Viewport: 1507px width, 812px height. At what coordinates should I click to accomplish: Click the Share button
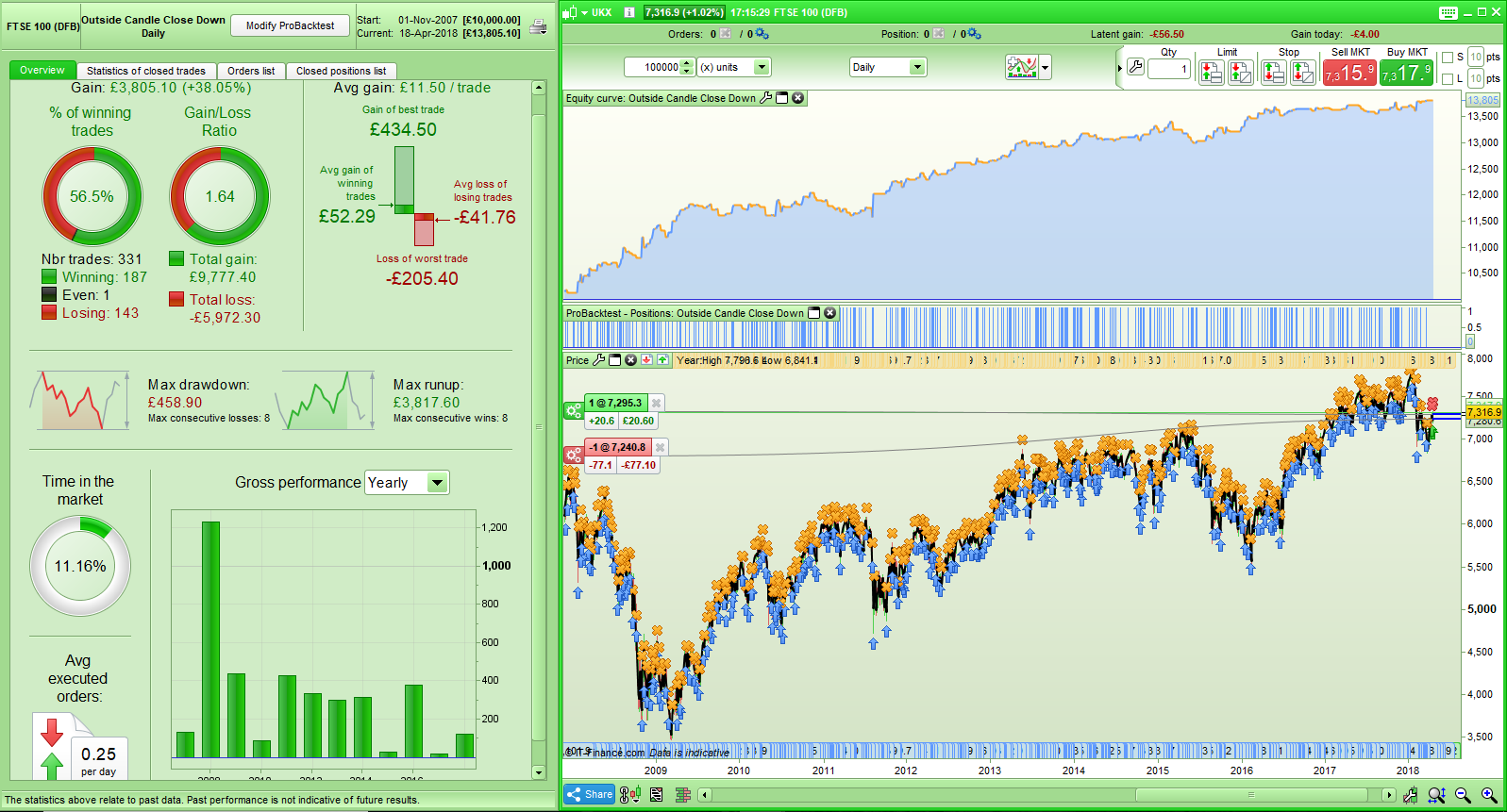[590, 794]
